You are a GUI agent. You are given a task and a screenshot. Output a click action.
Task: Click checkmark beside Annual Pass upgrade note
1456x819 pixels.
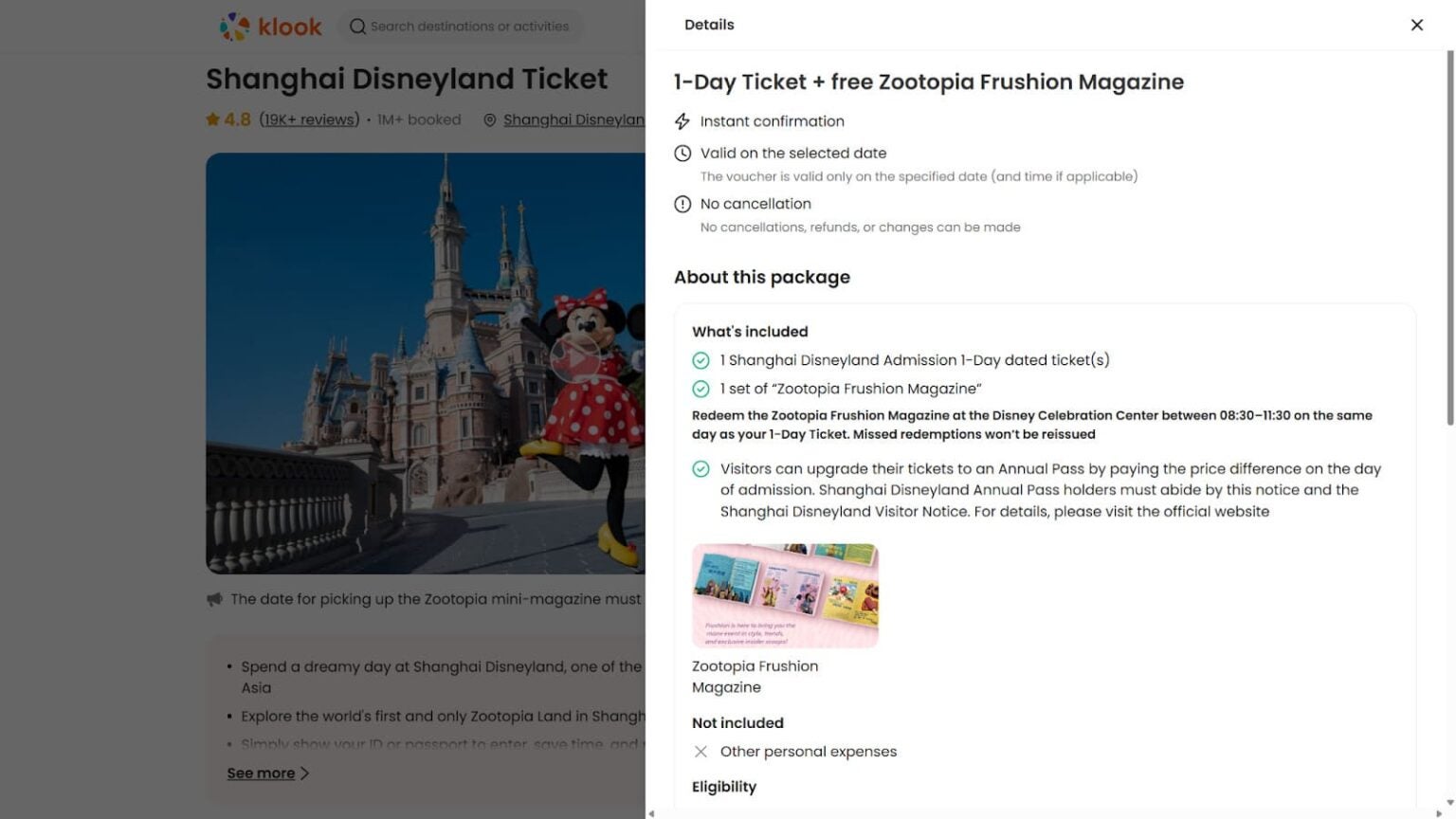701,469
